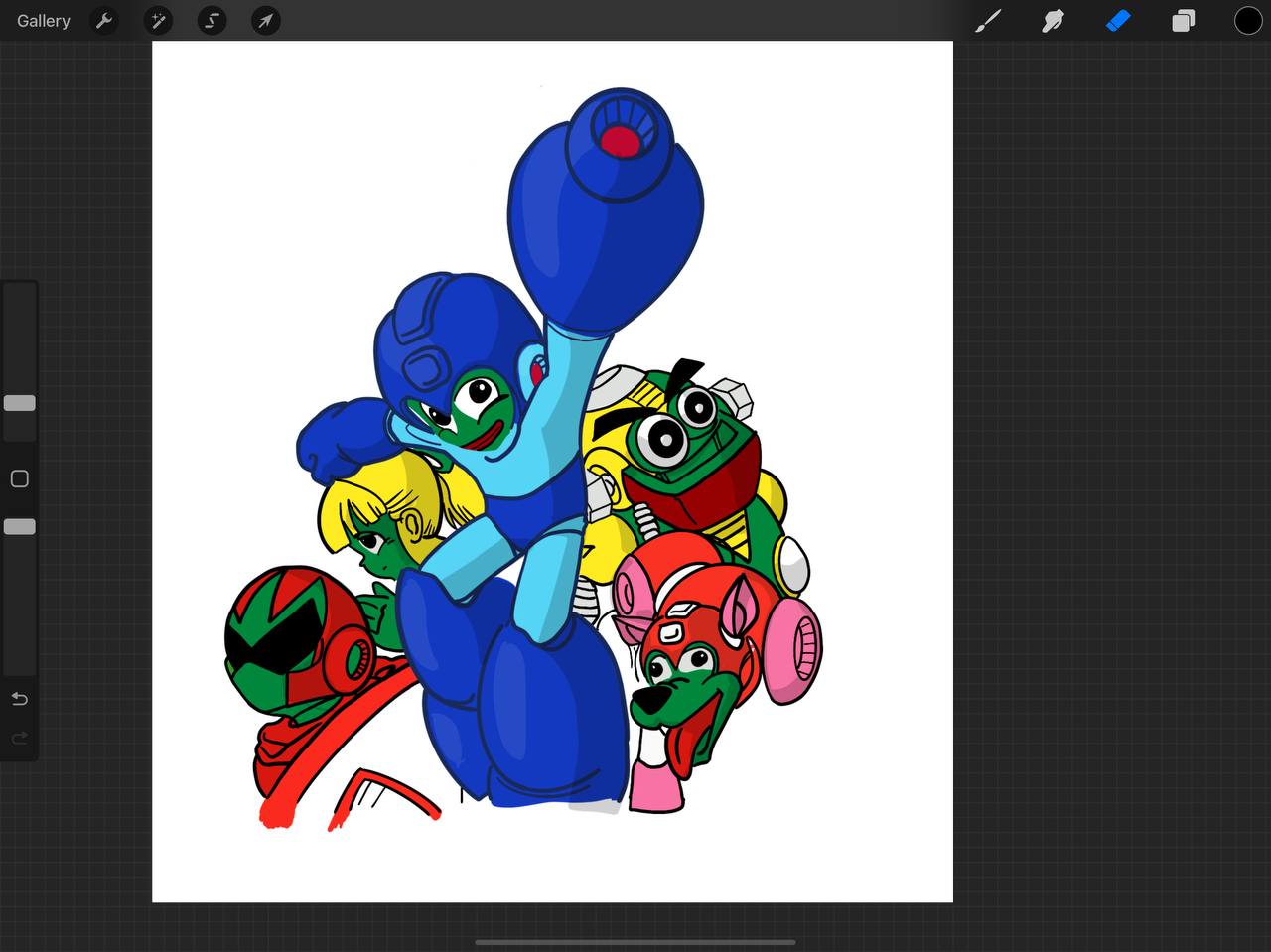1271x952 pixels.
Task: Activate the Transform arrow tool
Action: (265, 21)
